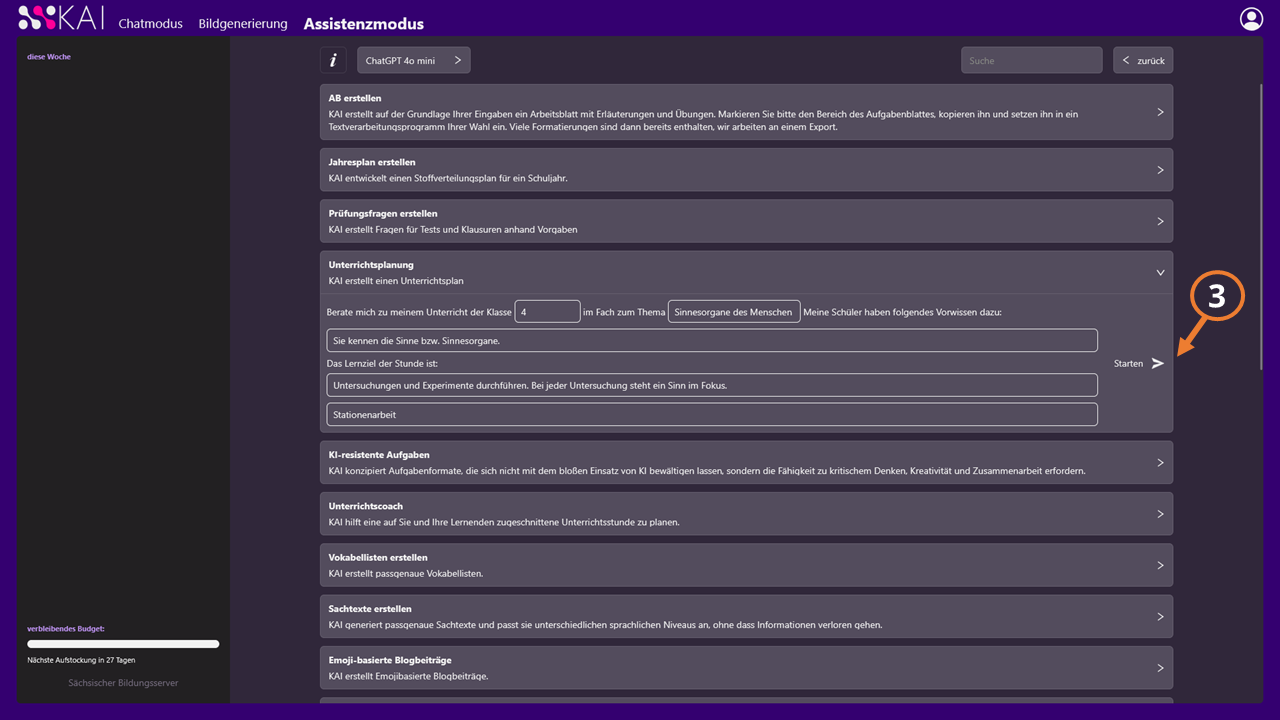Expand the Sachtexte erstellen assistant
Viewport: 1280px width, 720px height.
[746, 616]
